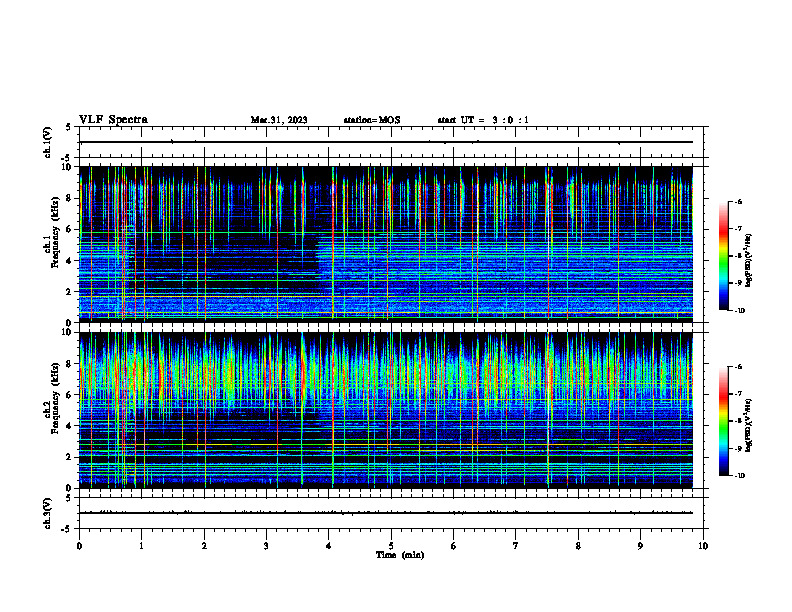Click the "-10" label on ch.2 color bar
The height and width of the screenshot is (612, 792).
[x=740, y=476]
